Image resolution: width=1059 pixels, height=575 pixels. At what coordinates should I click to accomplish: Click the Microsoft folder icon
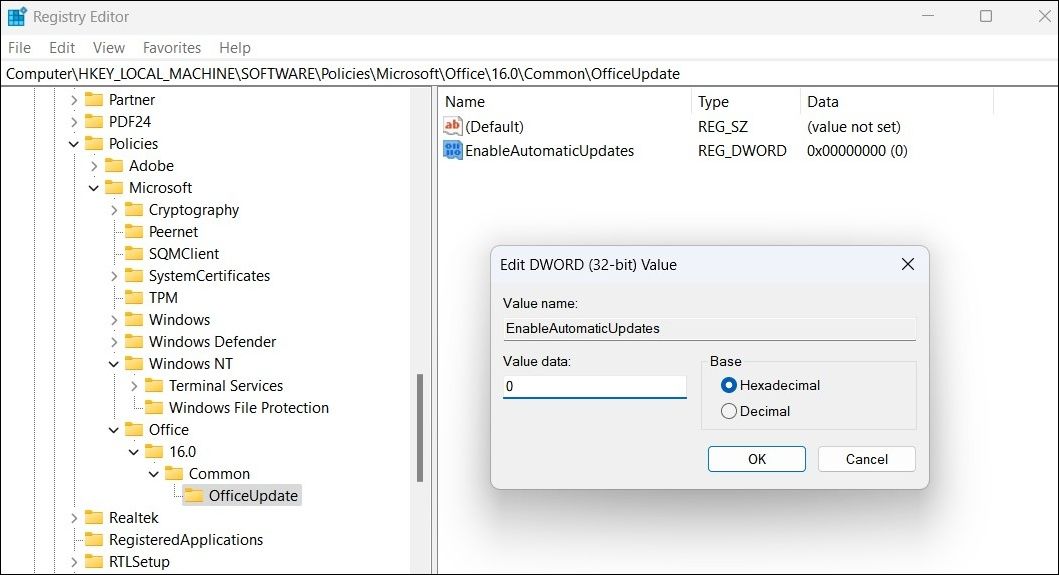(x=114, y=188)
